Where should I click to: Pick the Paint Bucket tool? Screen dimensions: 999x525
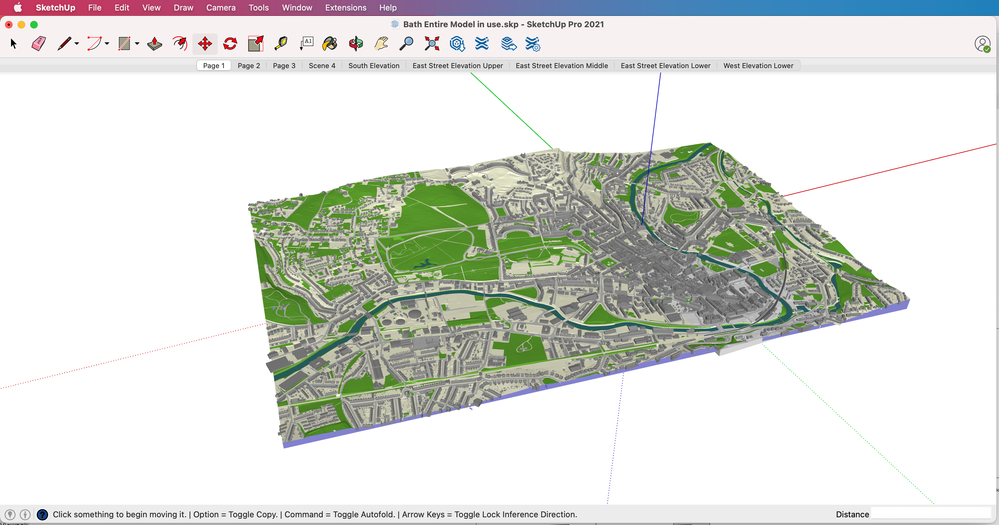[330, 43]
